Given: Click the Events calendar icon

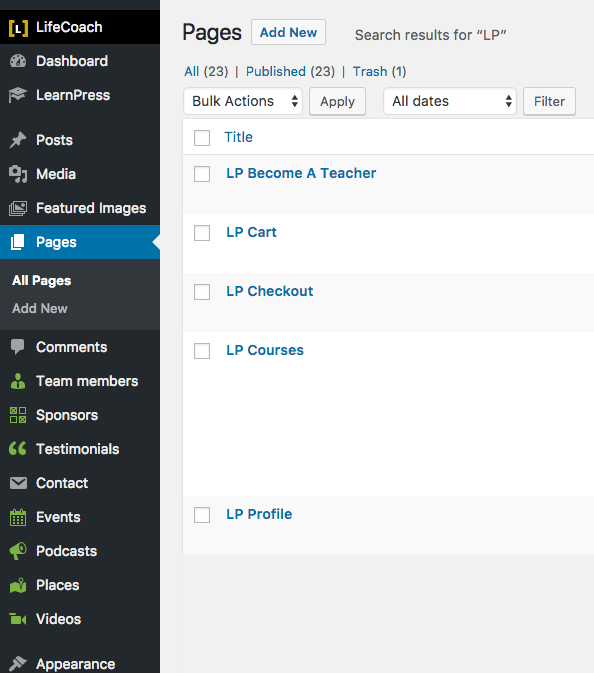Looking at the screenshot, I should point(18,517).
